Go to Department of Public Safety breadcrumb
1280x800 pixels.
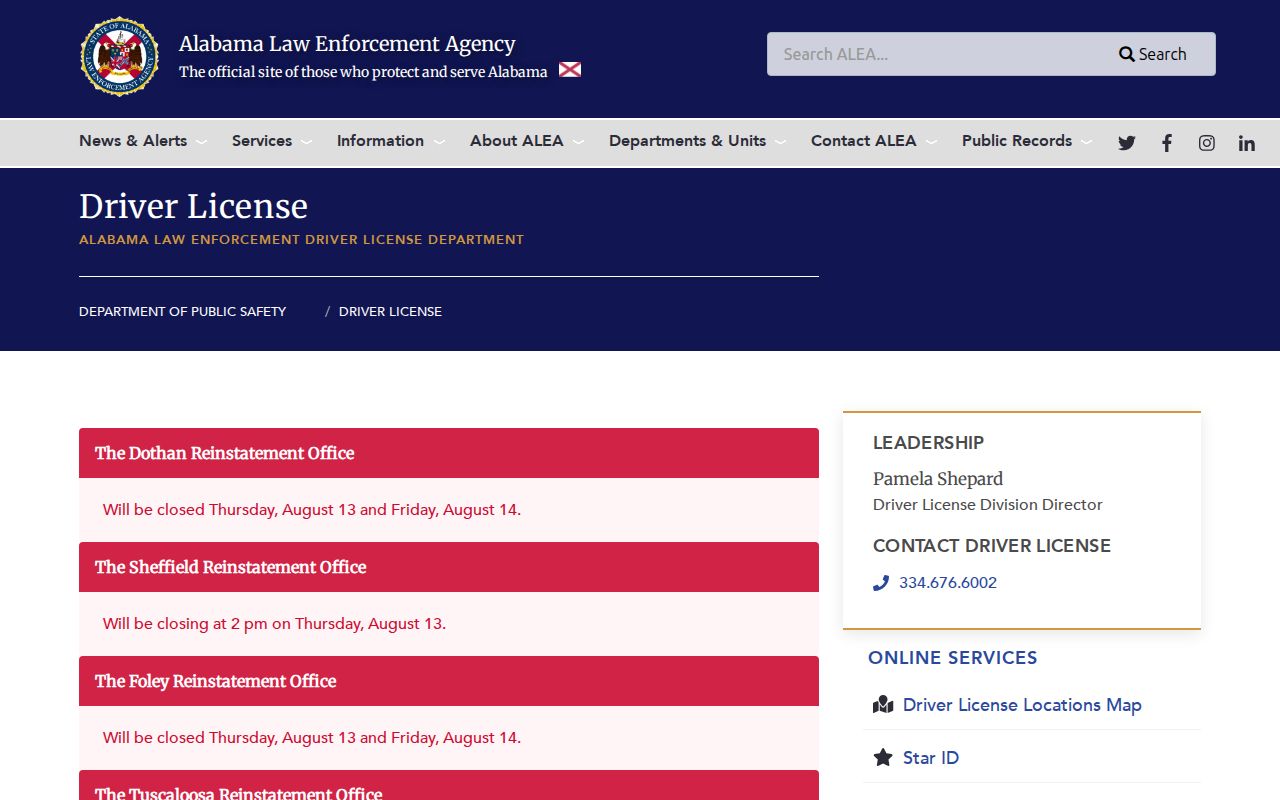183,312
